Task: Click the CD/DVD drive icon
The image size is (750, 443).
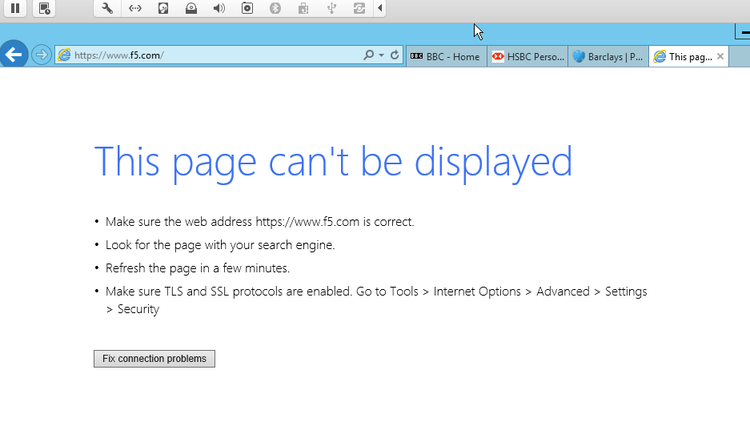Action: (x=191, y=8)
